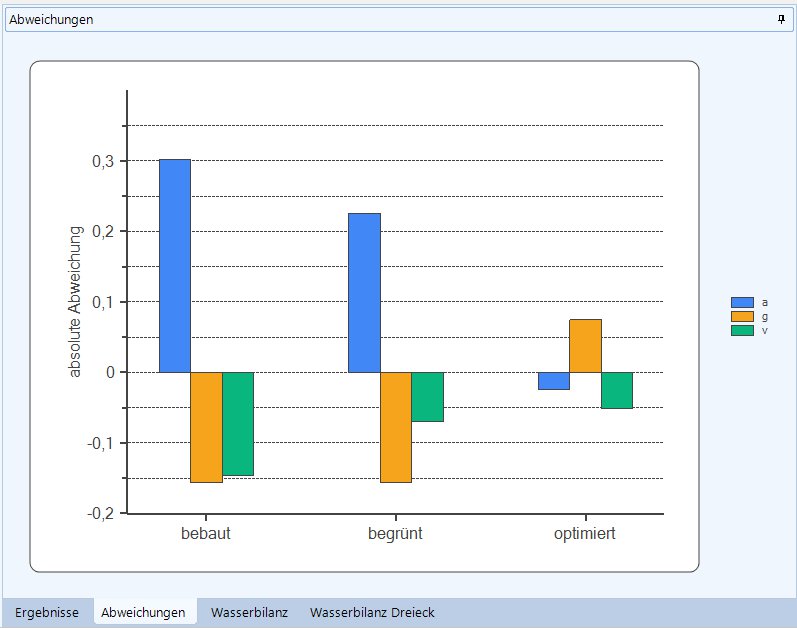Click the y-axis title absolute Abweichung
This screenshot has height=628, width=797.
[x=75, y=302]
